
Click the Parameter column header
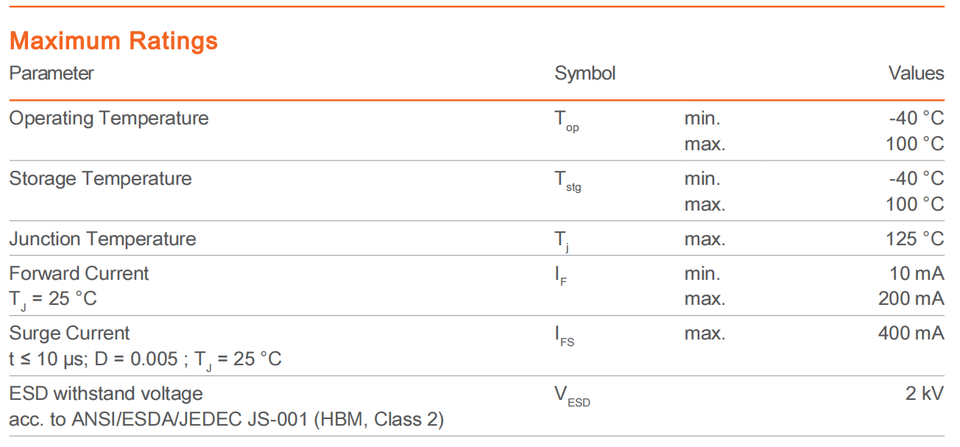click(x=51, y=73)
